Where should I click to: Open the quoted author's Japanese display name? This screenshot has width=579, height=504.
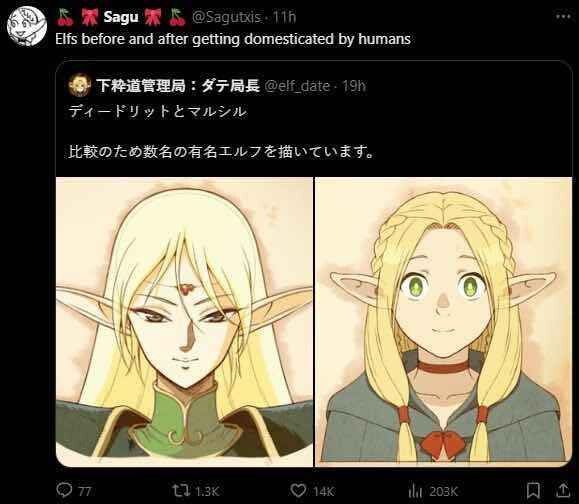[178, 86]
